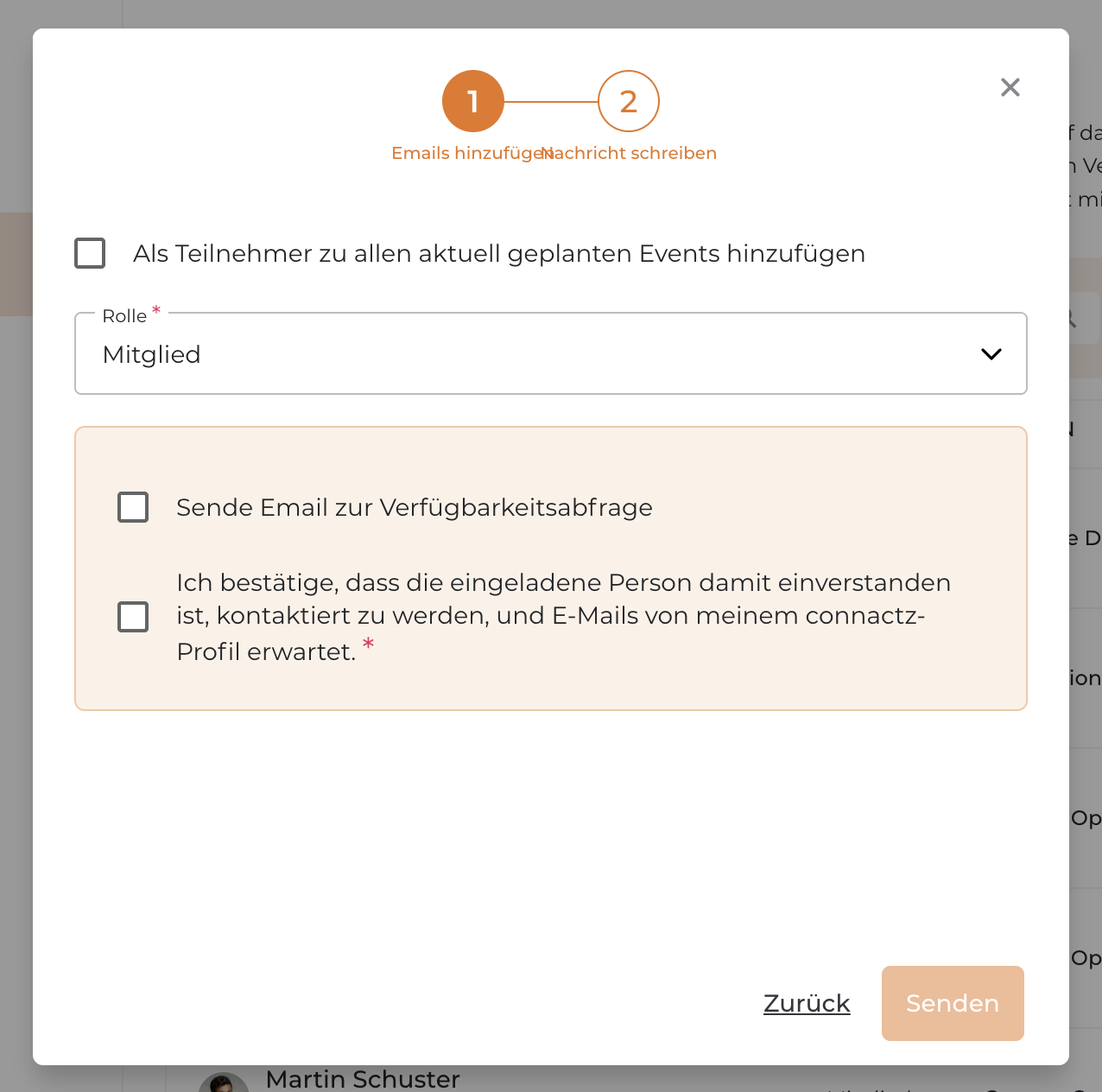The image size is (1102, 1092).
Task: Enable adding as participant to all planned events
Action: (x=90, y=253)
